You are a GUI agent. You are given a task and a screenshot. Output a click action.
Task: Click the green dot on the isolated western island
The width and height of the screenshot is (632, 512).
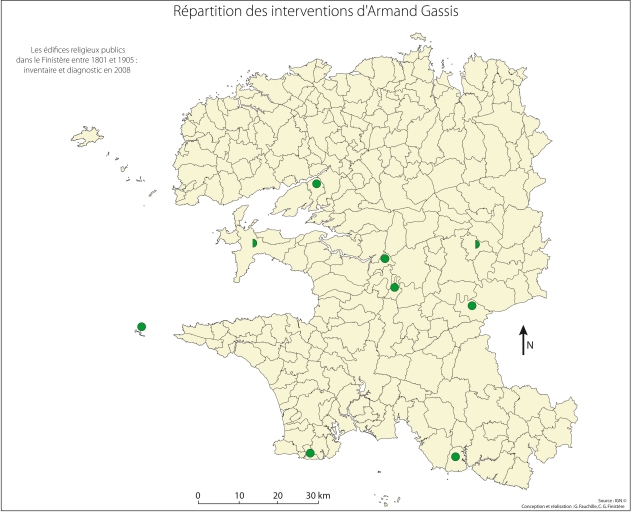click(x=142, y=327)
